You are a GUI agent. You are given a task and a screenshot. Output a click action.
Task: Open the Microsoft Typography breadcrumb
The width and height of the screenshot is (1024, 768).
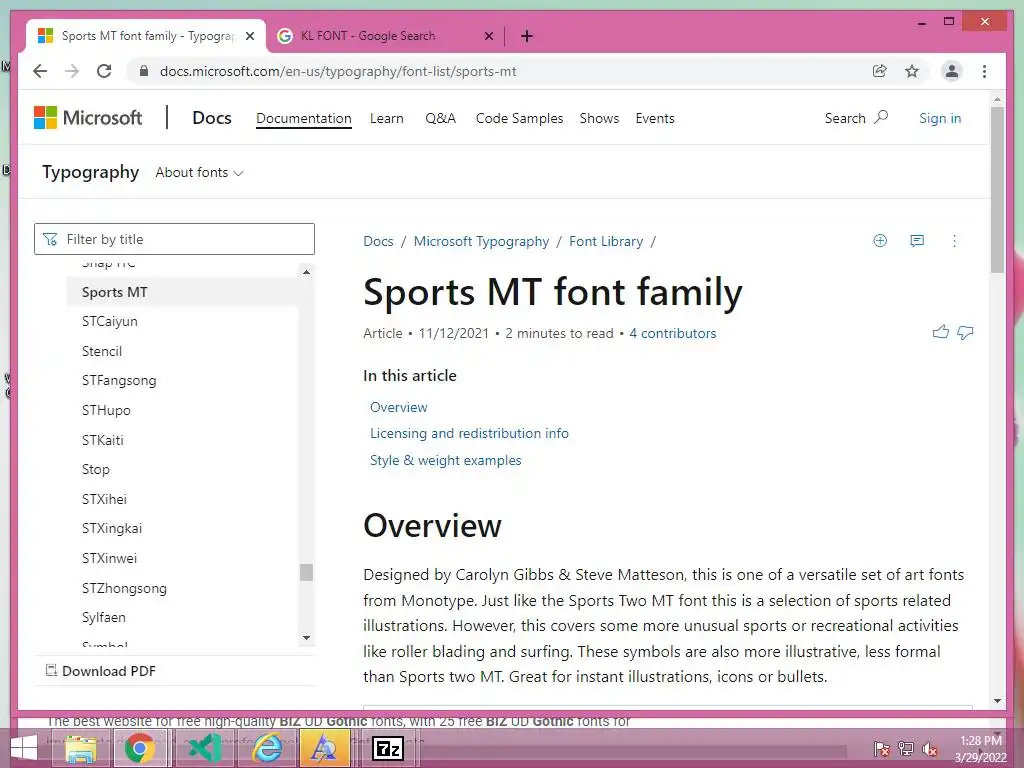(481, 241)
